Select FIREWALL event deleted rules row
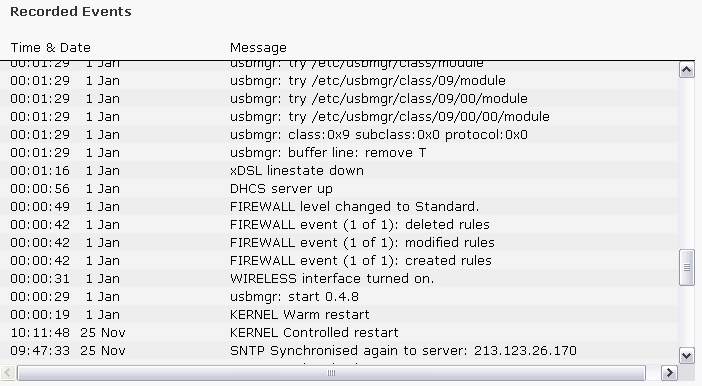 coord(339,224)
